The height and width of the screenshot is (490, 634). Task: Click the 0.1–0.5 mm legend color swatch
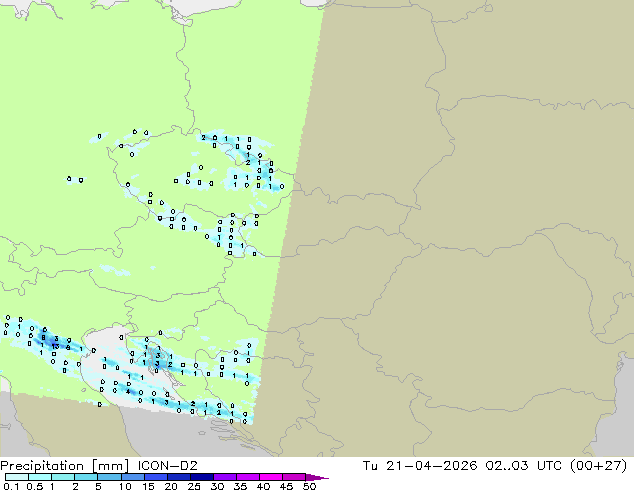point(17,477)
